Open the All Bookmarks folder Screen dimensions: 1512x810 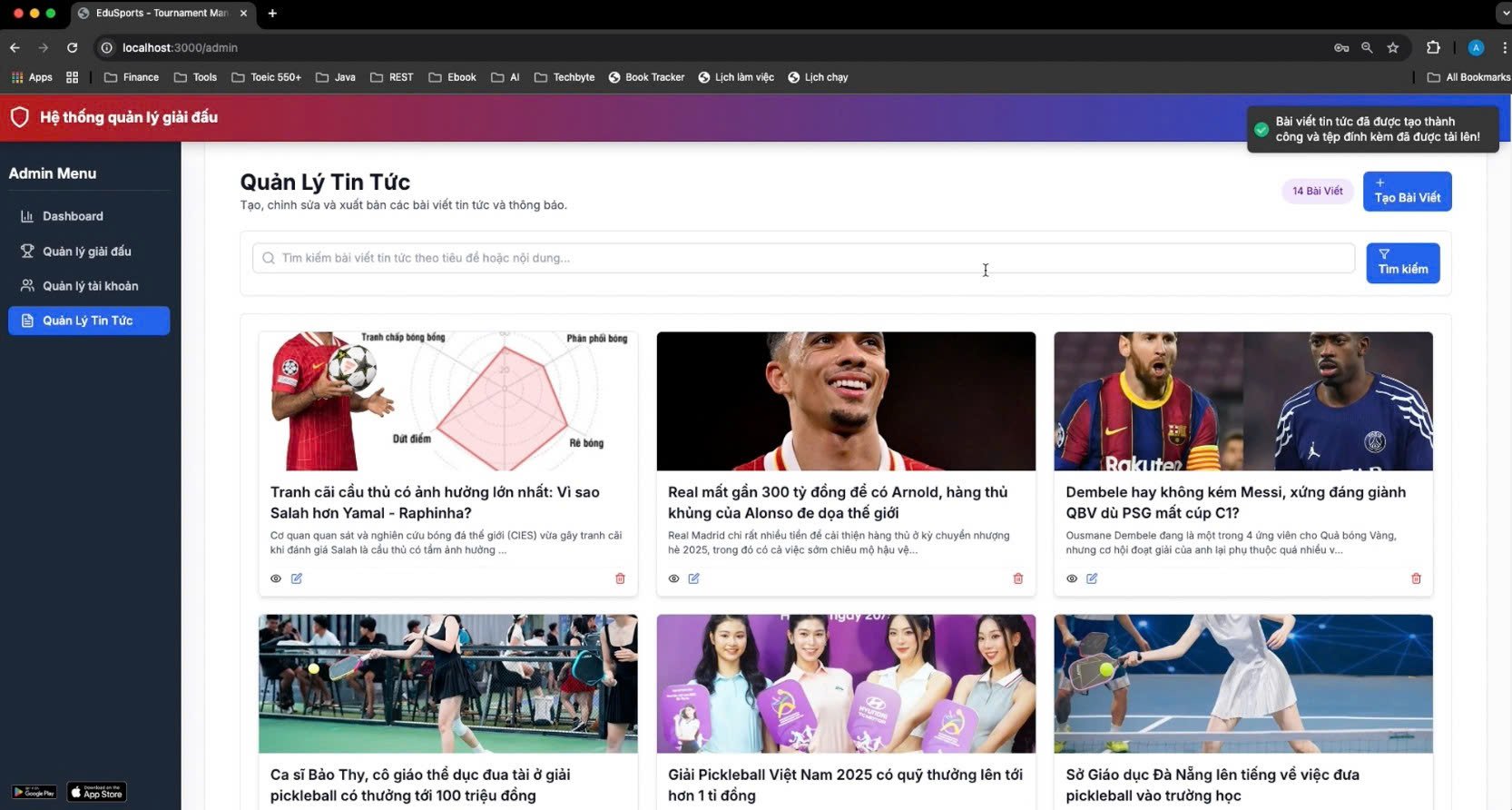tap(1468, 77)
